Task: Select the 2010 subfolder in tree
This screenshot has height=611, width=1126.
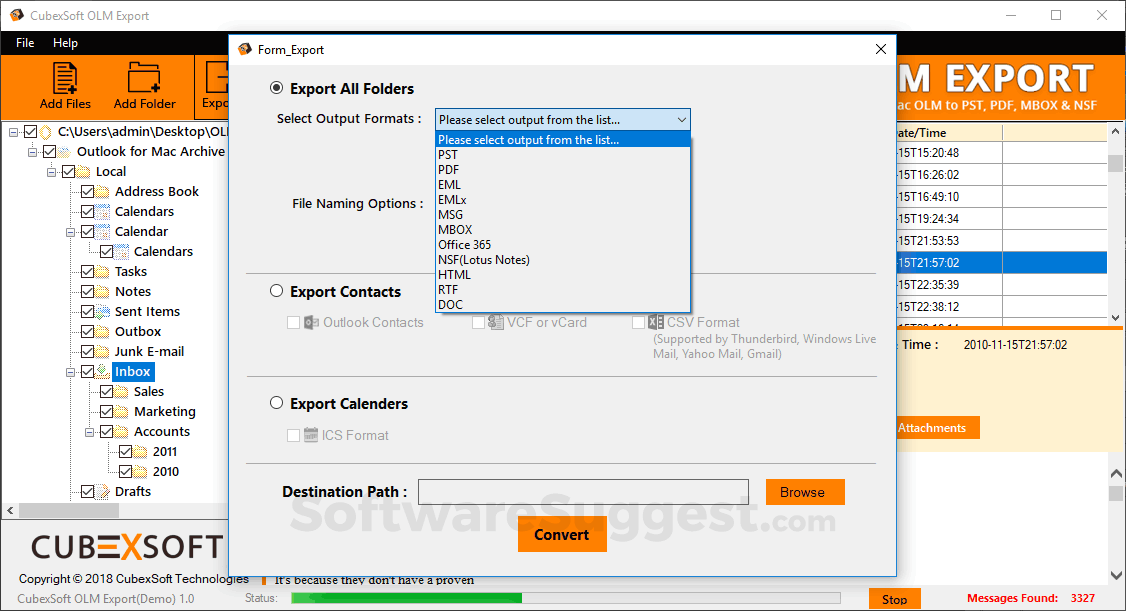Action: point(166,472)
